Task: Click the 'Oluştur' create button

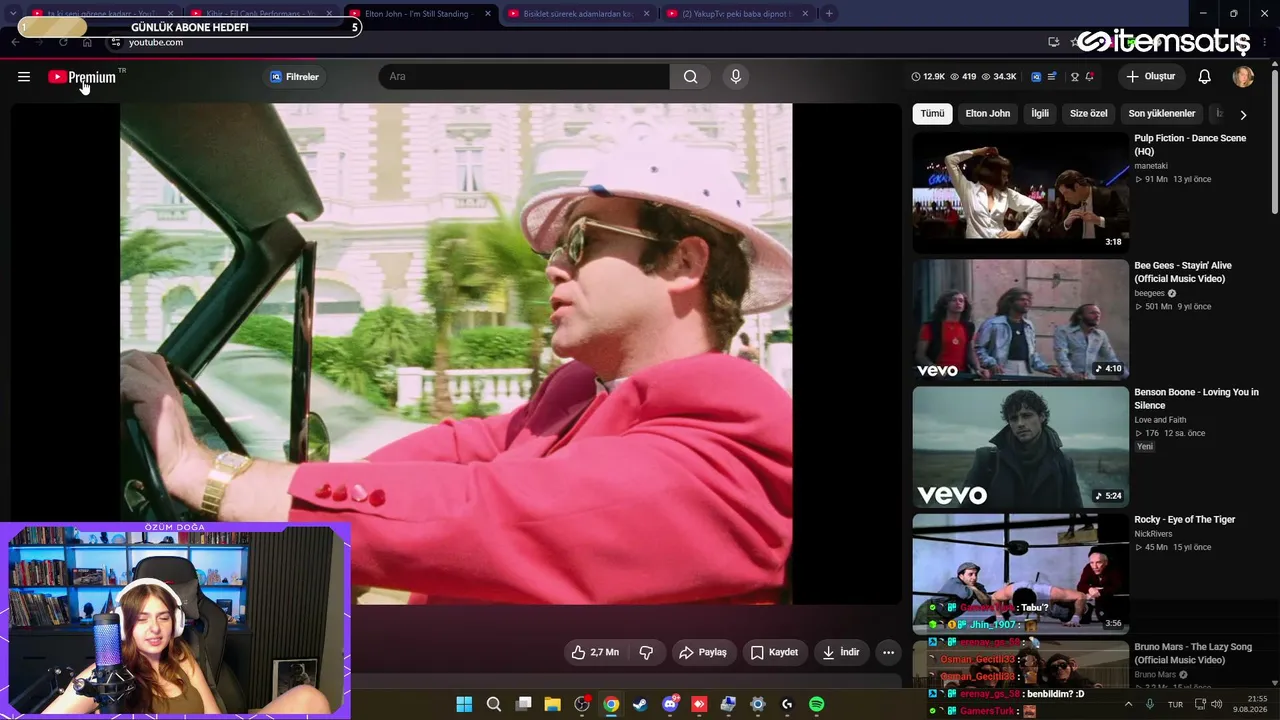Action: pyautogui.click(x=1151, y=77)
